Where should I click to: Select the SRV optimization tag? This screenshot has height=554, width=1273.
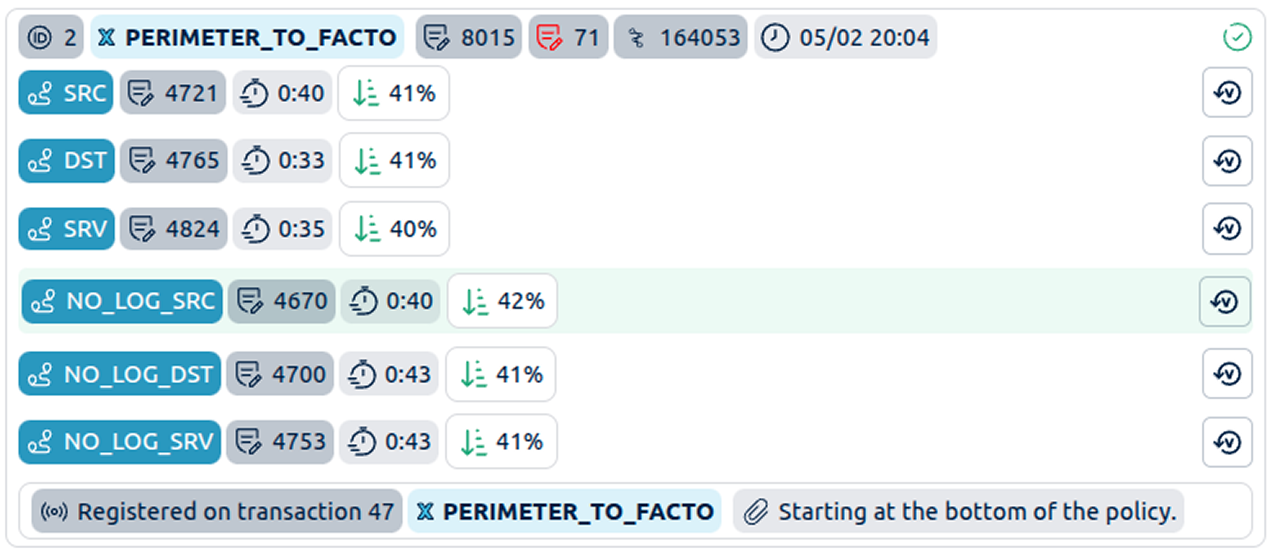67,229
